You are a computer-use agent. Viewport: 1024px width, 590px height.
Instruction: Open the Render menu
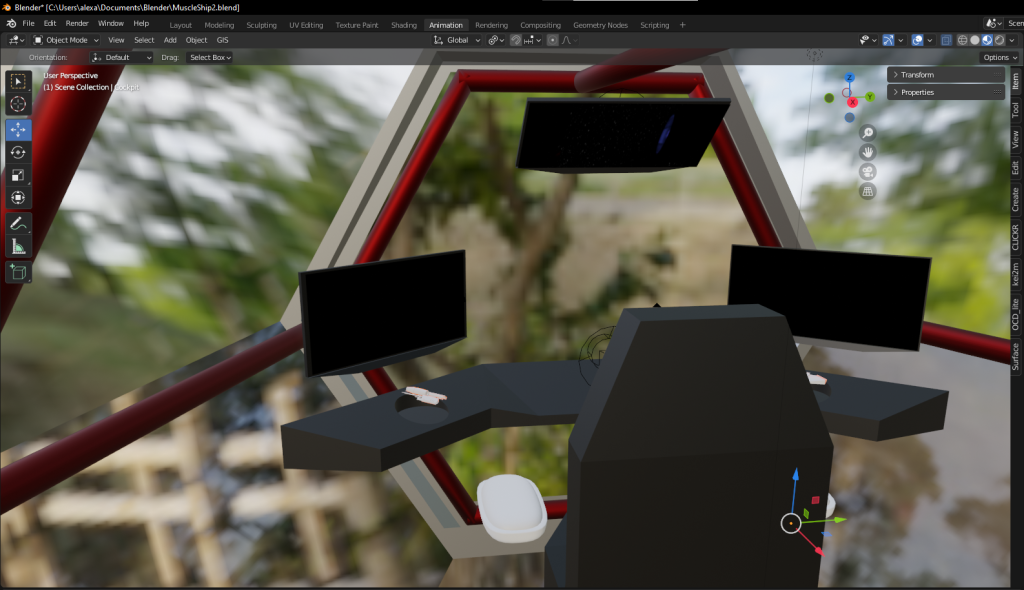coord(77,23)
